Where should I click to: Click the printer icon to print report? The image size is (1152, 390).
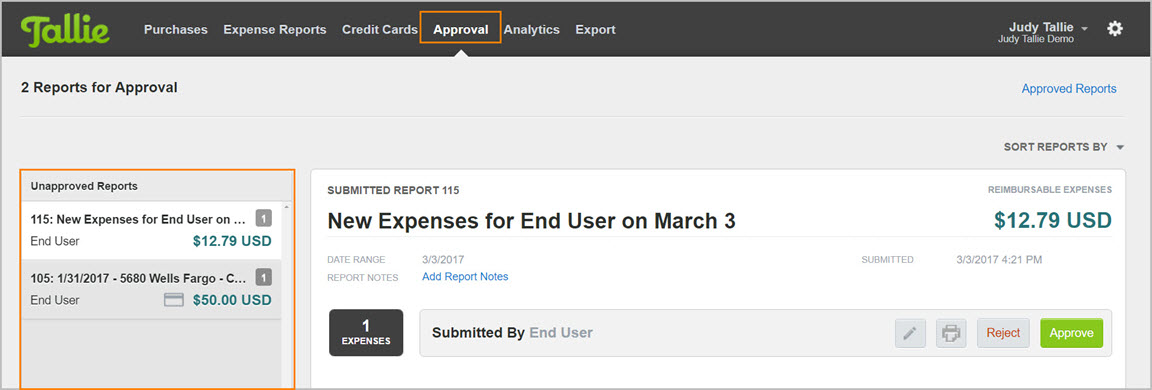951,333
